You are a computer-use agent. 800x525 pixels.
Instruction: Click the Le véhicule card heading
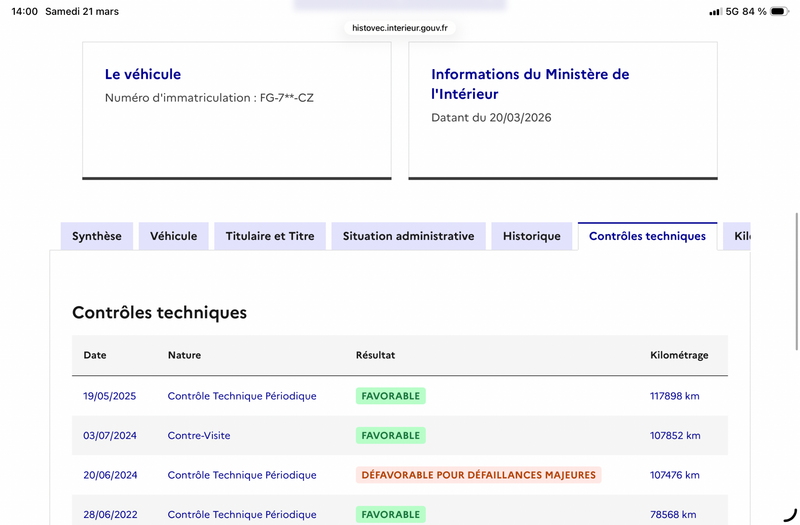coord(143,74)
